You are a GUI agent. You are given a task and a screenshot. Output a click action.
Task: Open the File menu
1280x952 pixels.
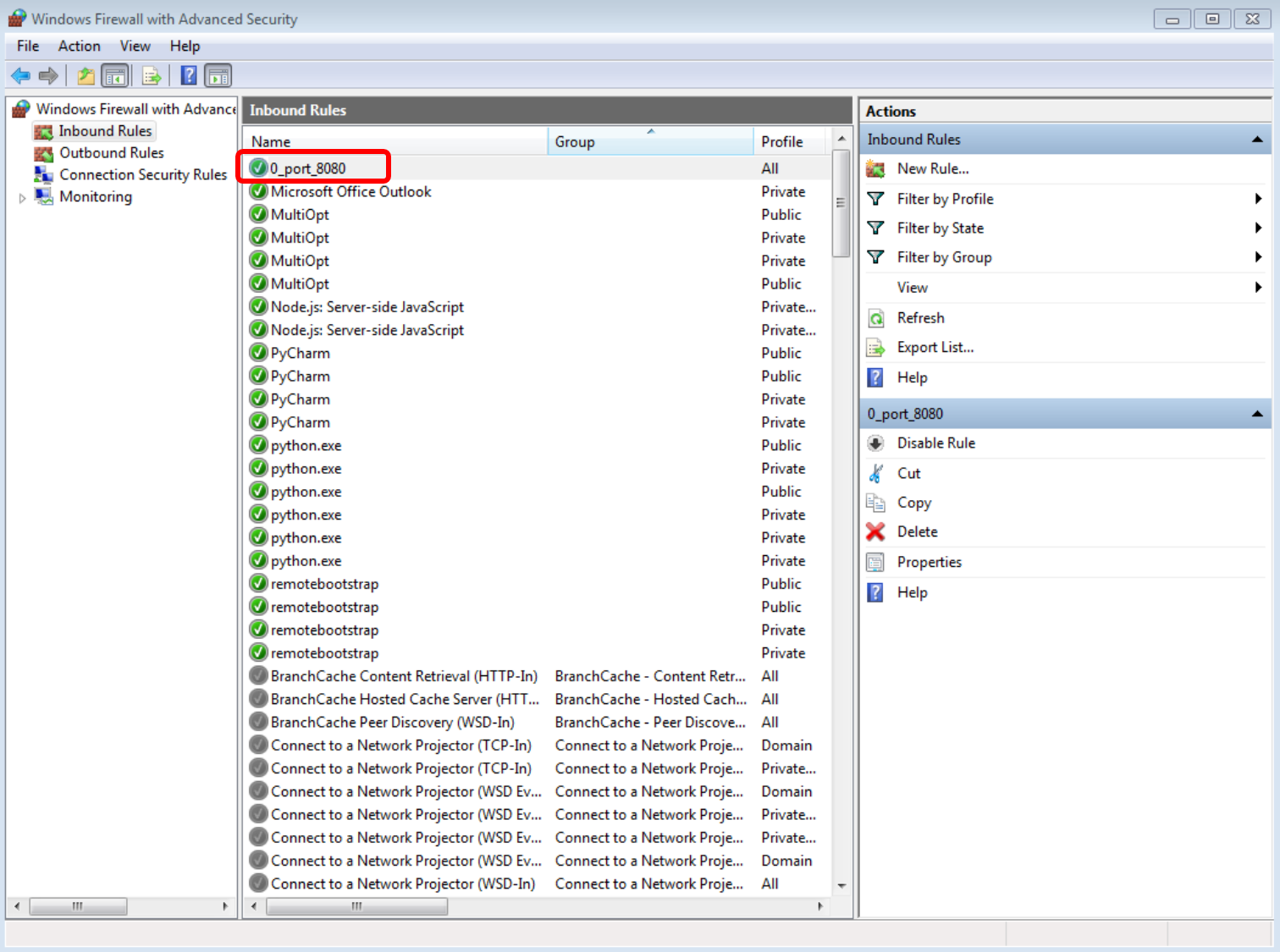click(x=28, y=46)
